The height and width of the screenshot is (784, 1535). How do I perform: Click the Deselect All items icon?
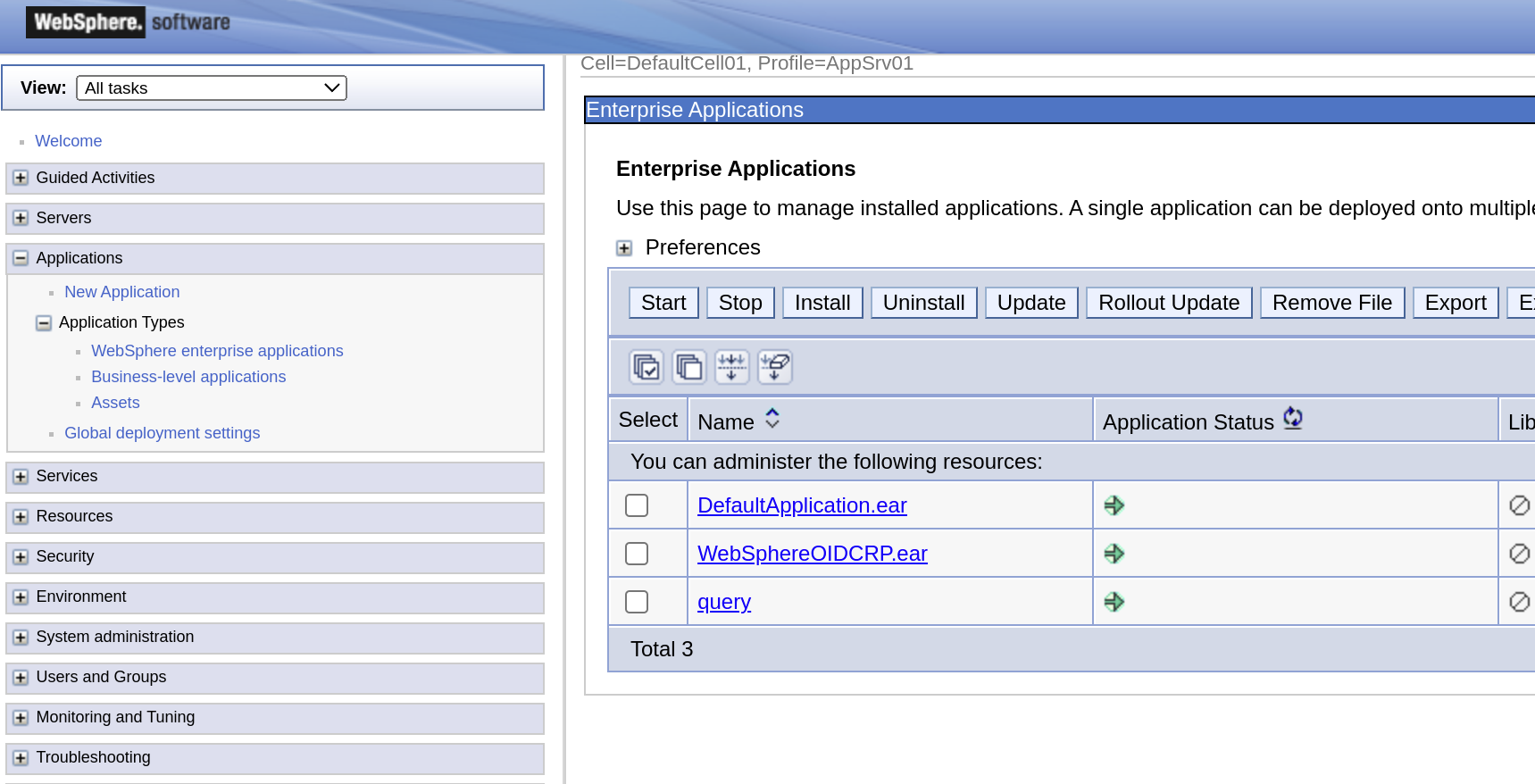click(688, 367)
